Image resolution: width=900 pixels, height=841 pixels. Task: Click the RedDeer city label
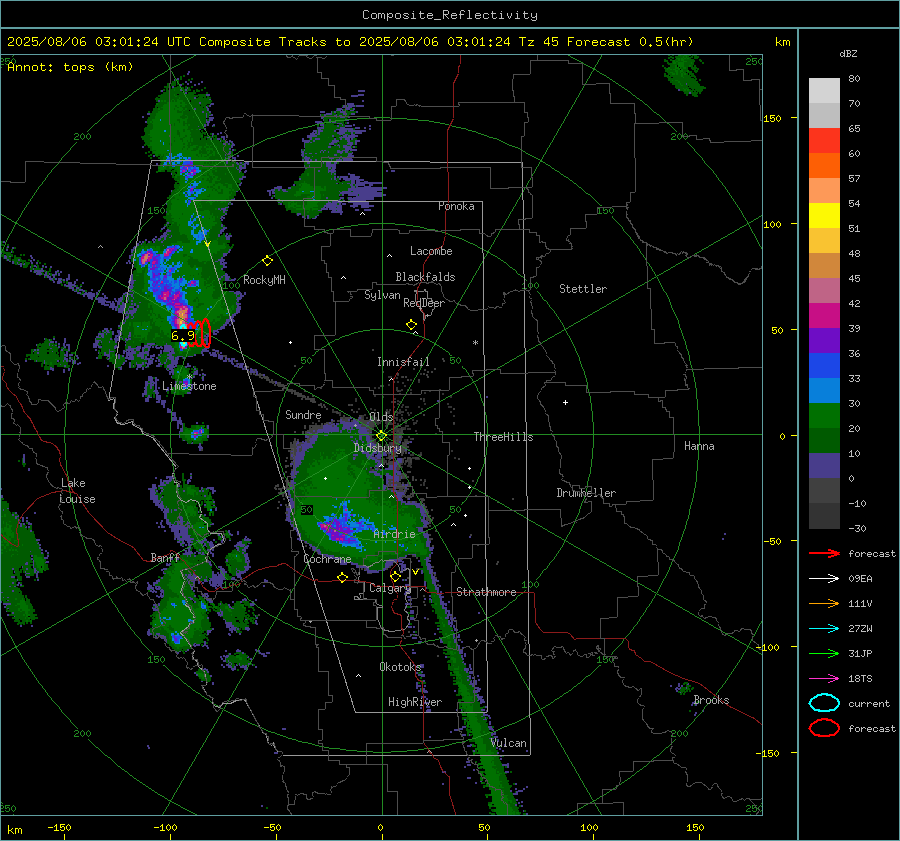pyautogui.click(x=424, y=303)
